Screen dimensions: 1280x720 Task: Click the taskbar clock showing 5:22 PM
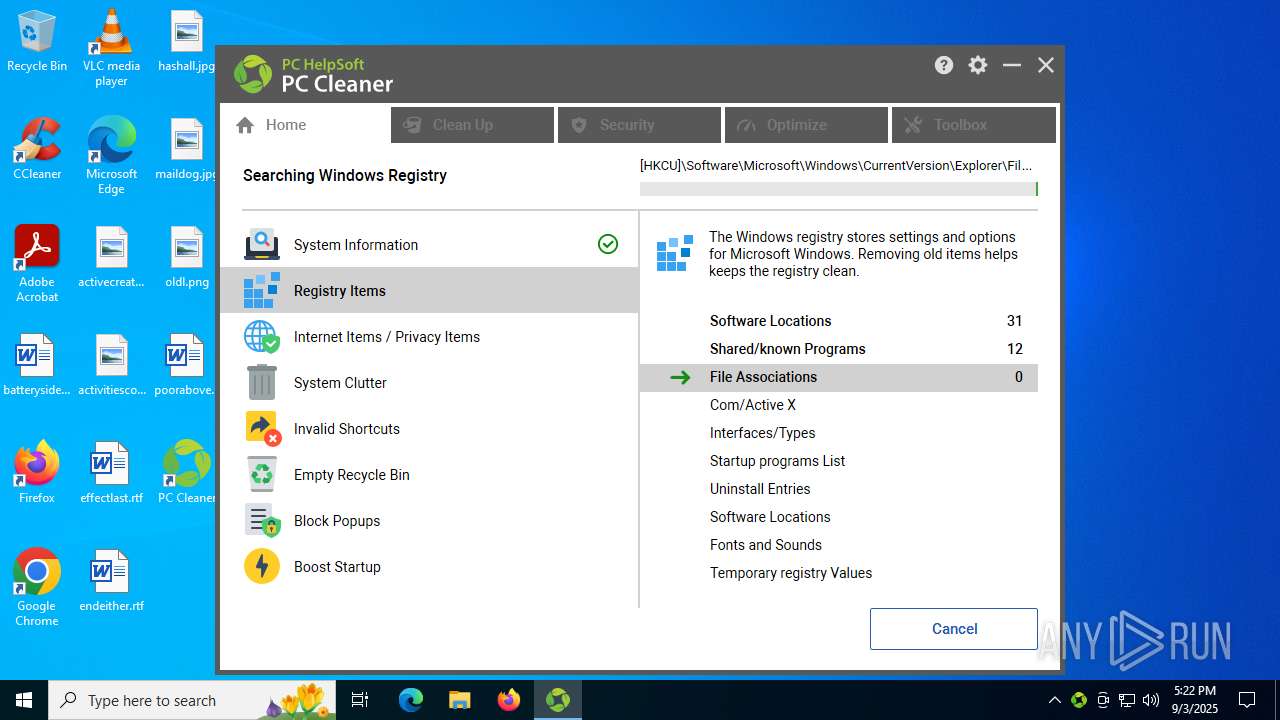coord(1195,700)
